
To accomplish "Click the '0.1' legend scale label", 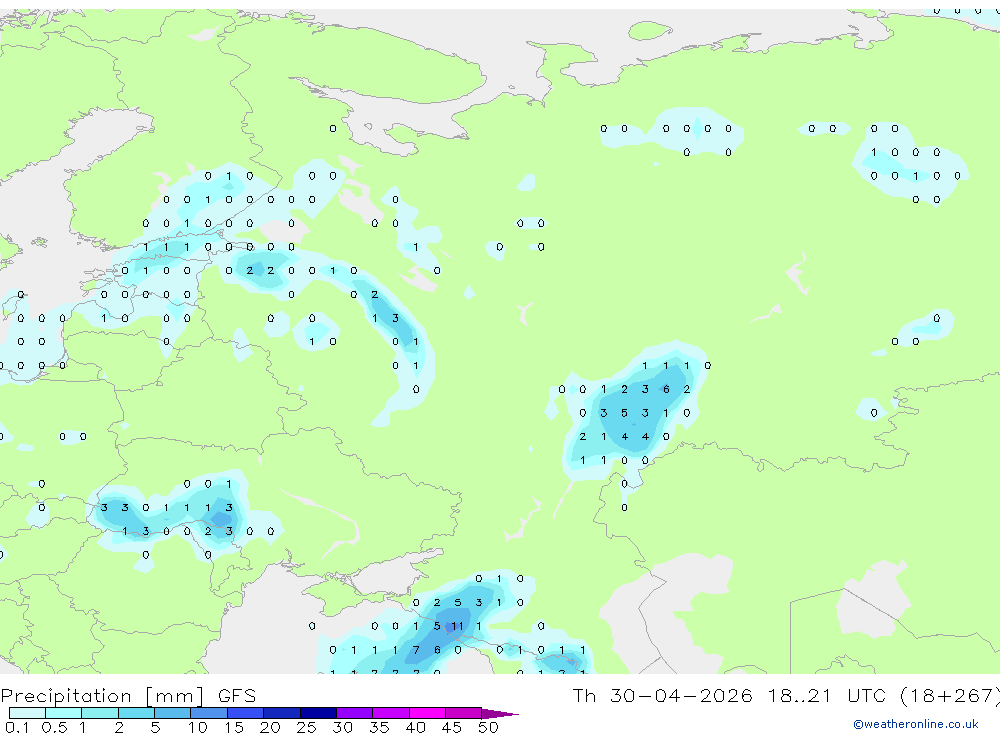I will tap(17, 727).
